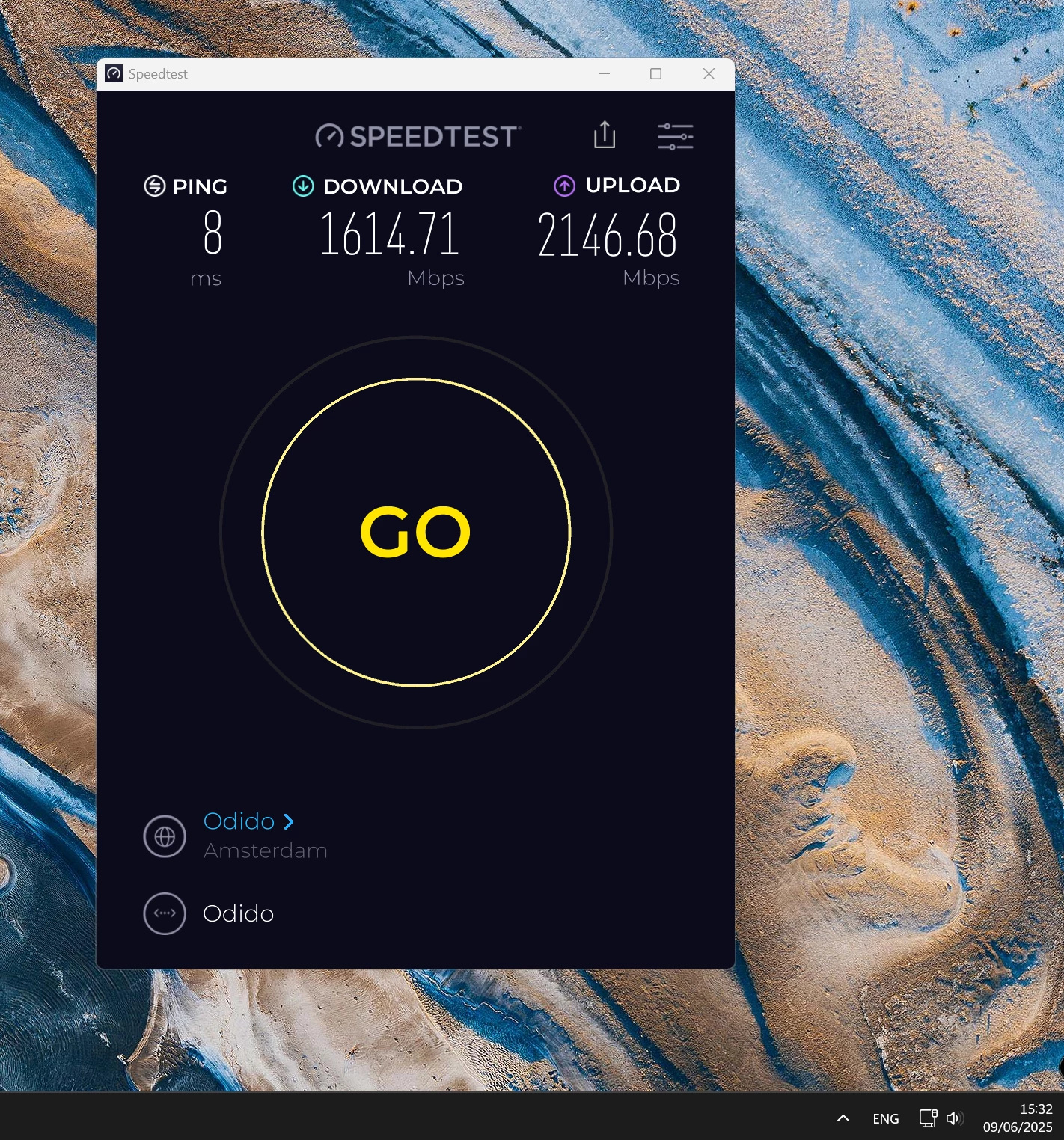
Task: Click the globe server icon
Action: [165, 836]
